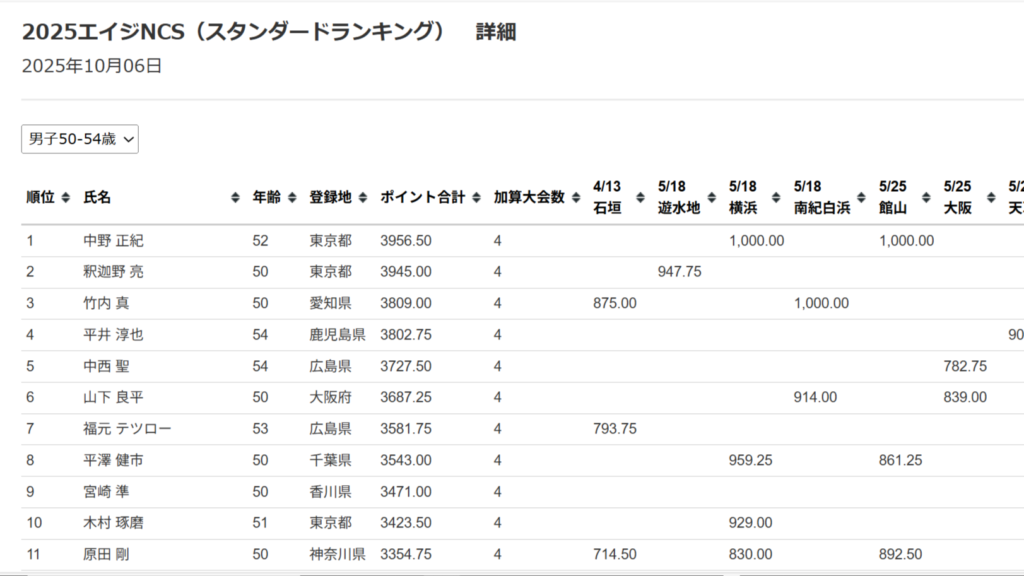Open the 男子50-54歳 age category dropdown

pyautogui.click(x=80, y=140)
